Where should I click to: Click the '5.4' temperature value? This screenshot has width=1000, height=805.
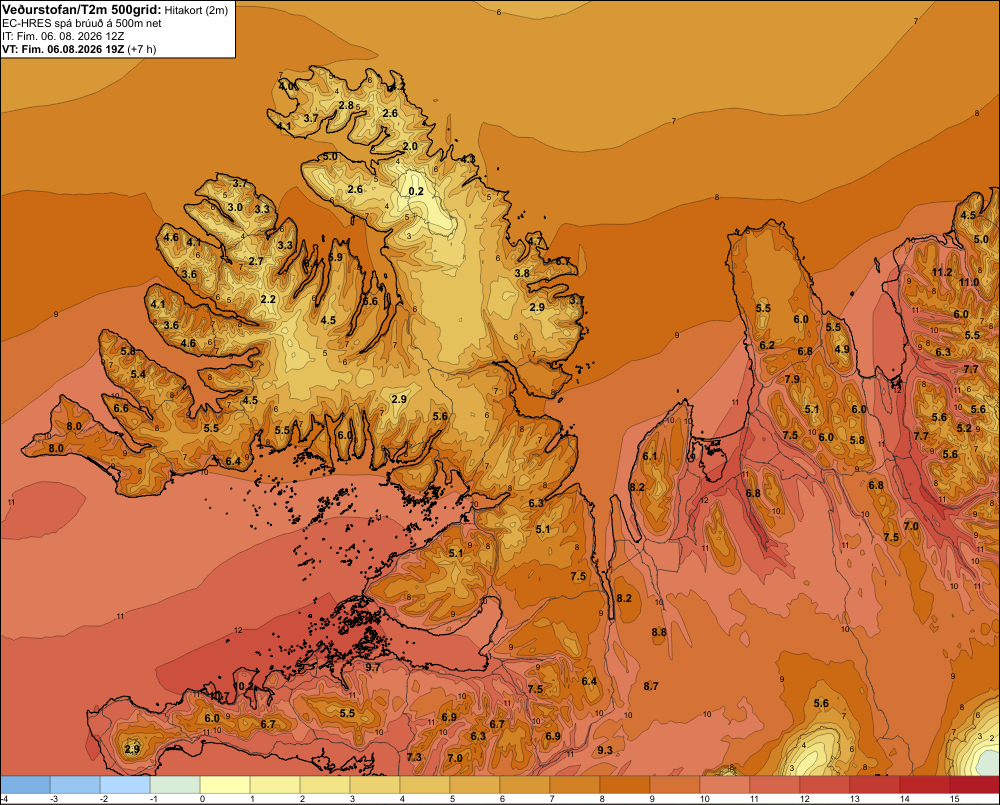pos(138,374)
